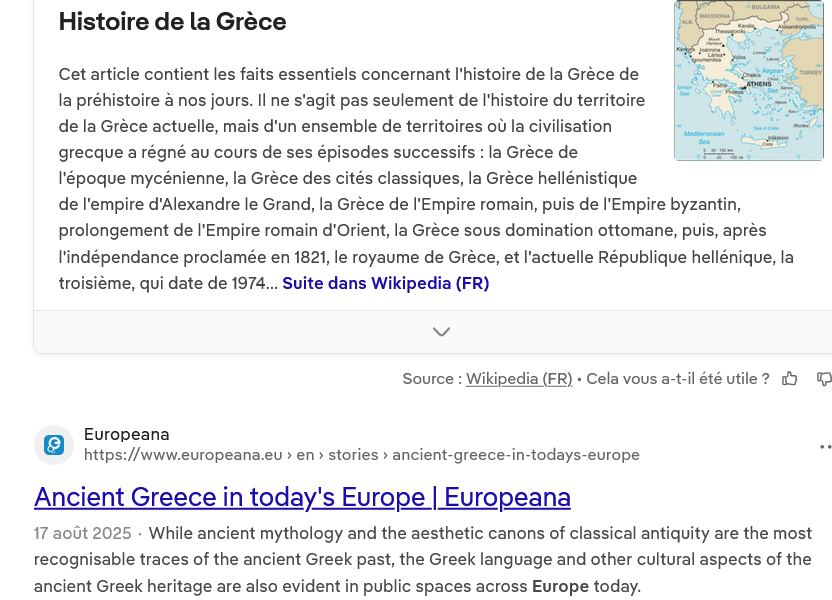Click the Europeana site name
This screenshot has width=832, height=600.
126,434
